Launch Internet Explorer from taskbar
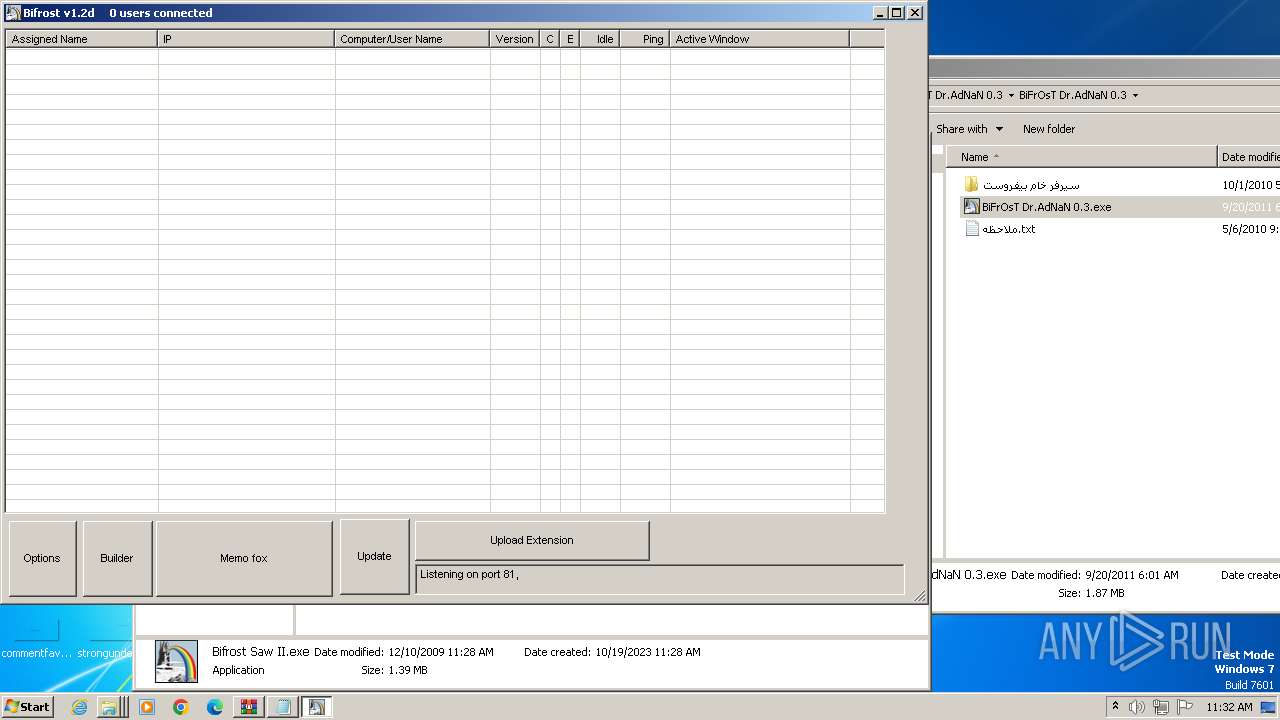 pyautogui.click(x=79, y=707)
